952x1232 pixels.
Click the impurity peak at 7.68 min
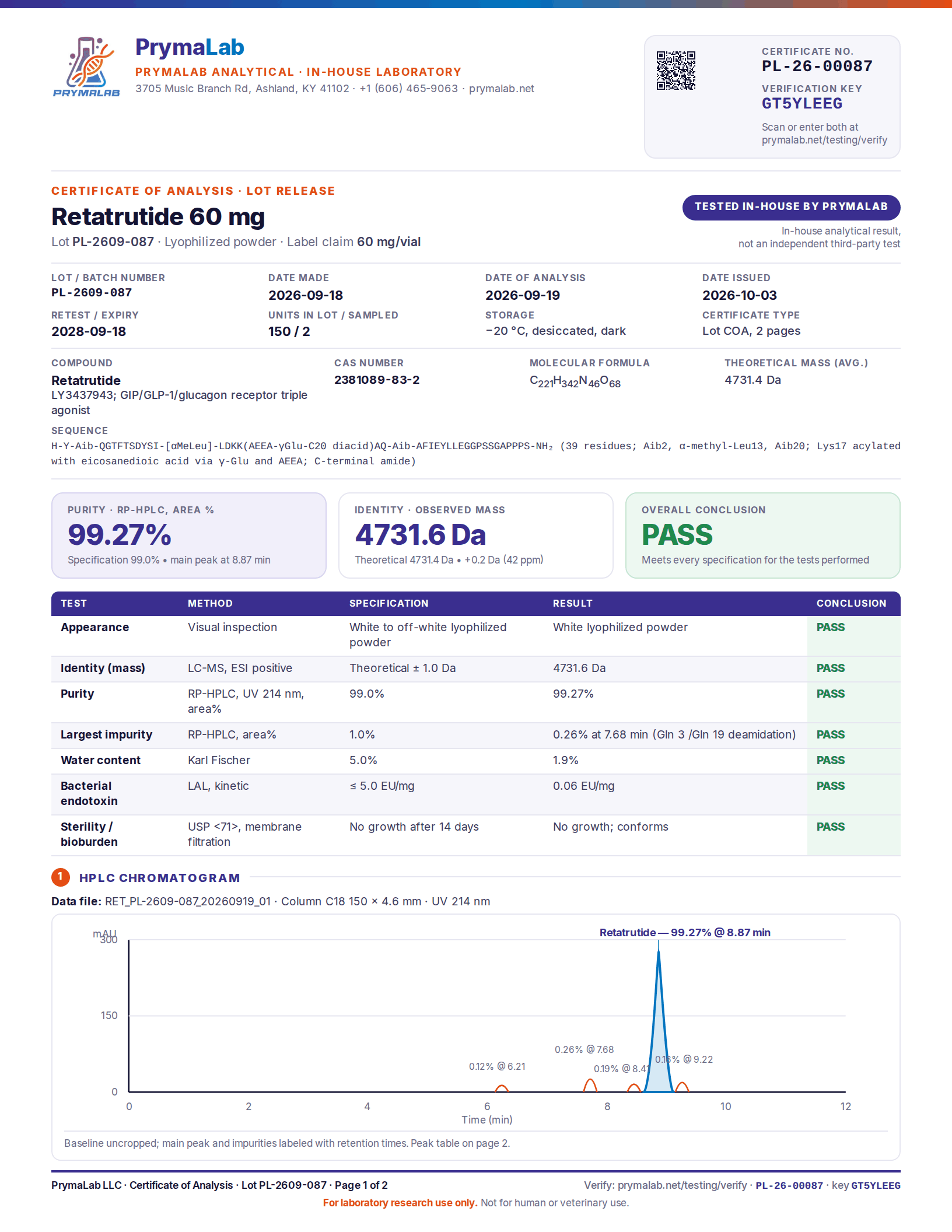click(x=590, y=1085)
